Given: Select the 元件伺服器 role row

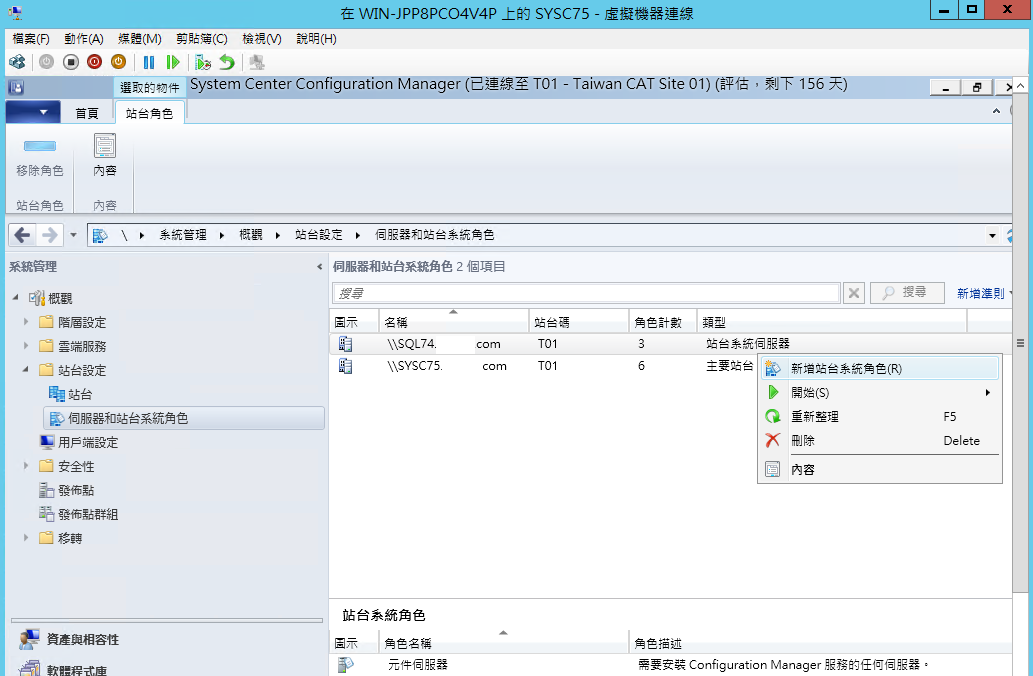Looking at the screenshot, I should point(670,665).
